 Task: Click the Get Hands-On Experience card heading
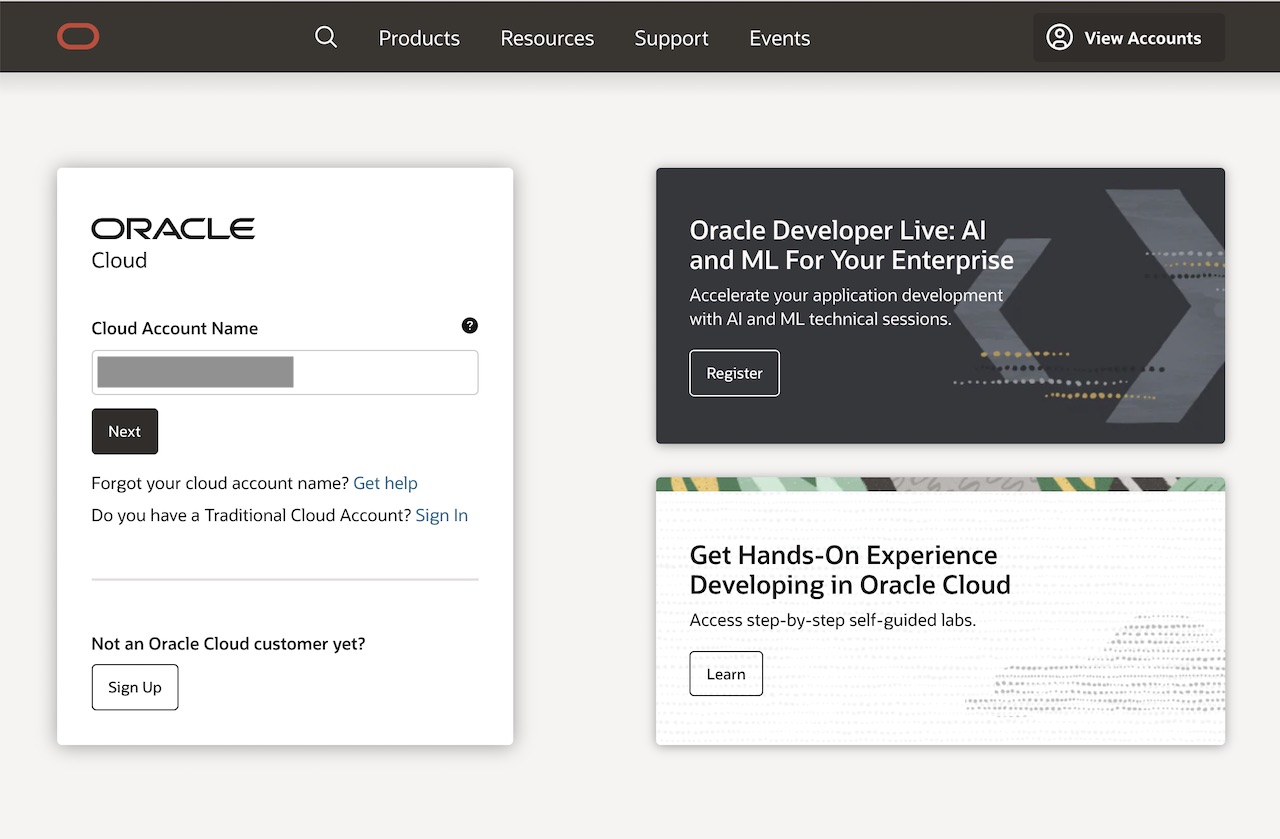(x=849, y=569)
